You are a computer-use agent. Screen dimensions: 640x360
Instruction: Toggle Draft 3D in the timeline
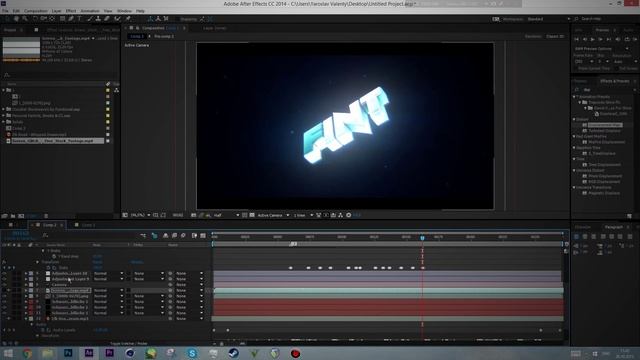pos(154,236)
